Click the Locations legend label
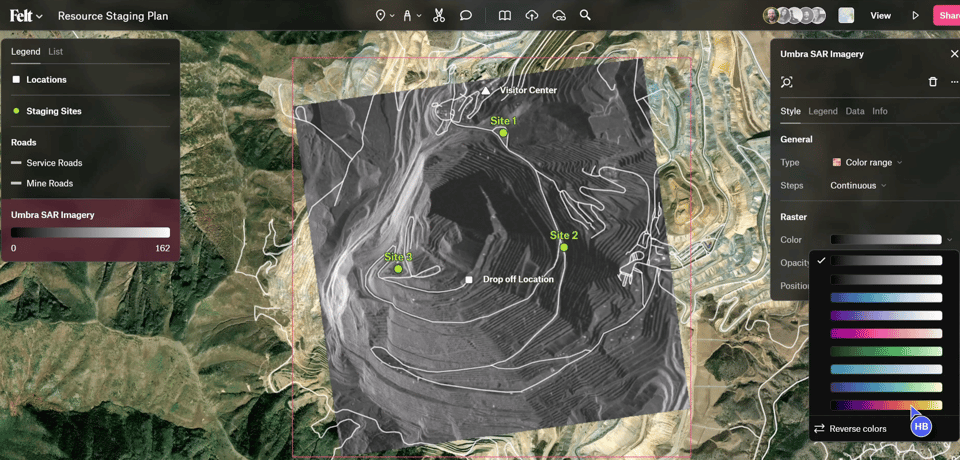This screenshot has width=960, height=460. click(47, 80)
